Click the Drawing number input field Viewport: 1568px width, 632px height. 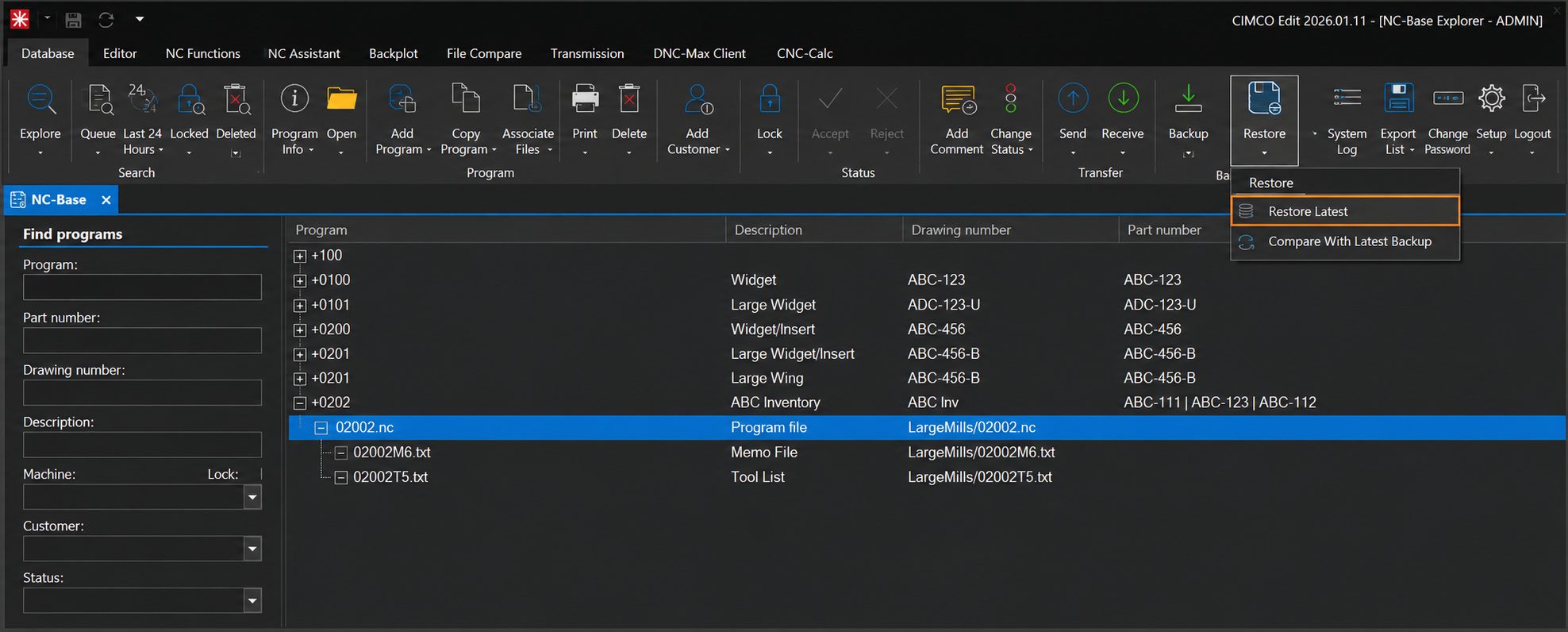tap(143, 392)
